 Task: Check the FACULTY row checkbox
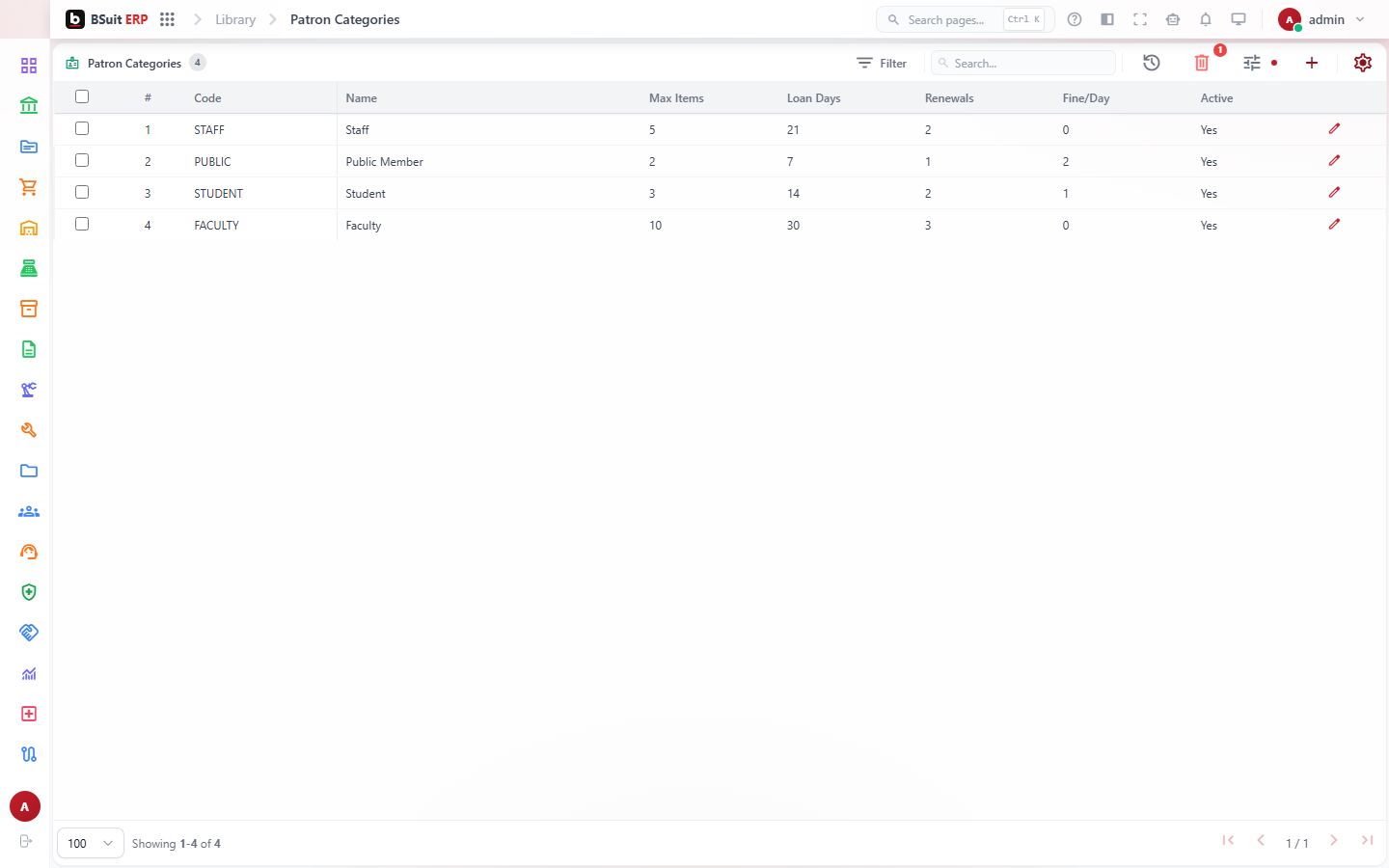[82, 224]
